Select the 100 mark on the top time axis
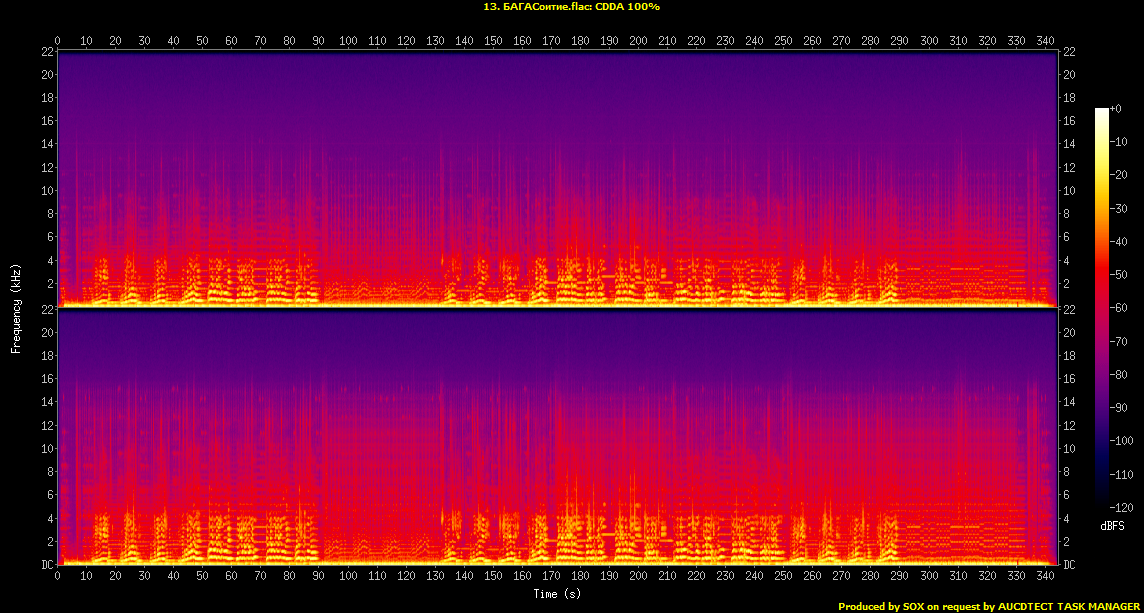The image size is (1144, 613). pos(348,41)
